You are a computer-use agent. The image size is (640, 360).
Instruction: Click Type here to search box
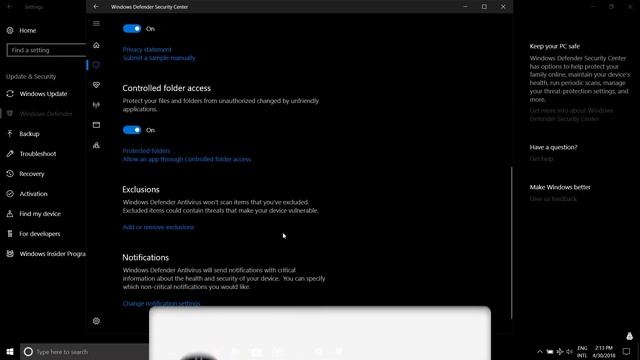[x=84, y=351]
